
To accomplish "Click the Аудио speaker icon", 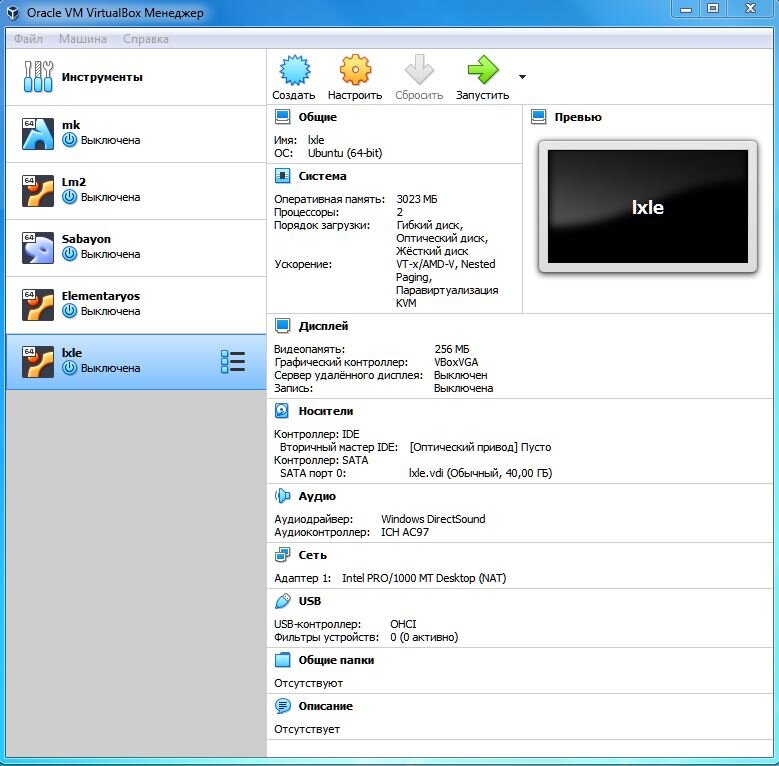I will (x=283, y=496).
